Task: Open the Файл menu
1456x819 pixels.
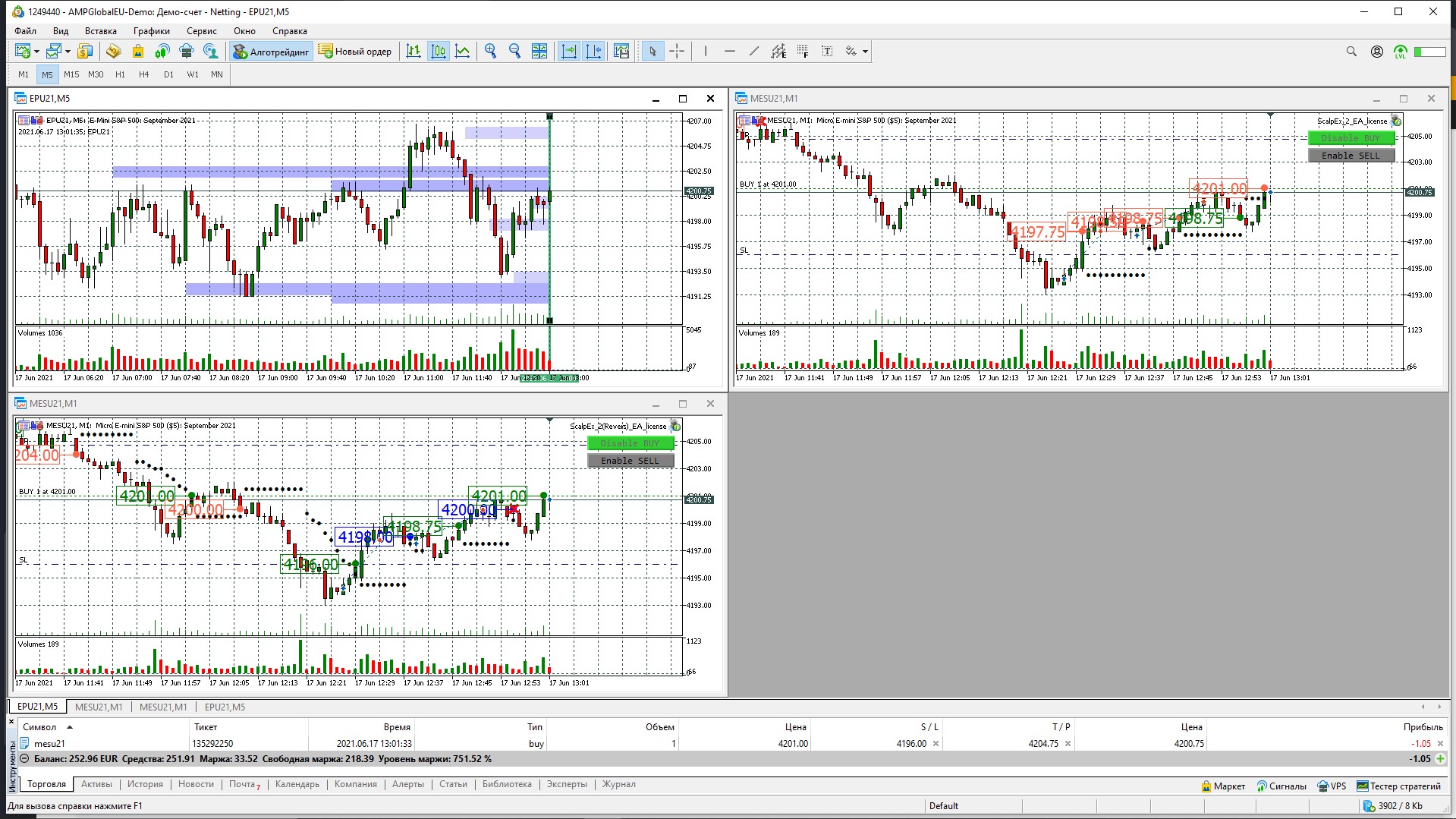Action: click(x=25, y=31)
